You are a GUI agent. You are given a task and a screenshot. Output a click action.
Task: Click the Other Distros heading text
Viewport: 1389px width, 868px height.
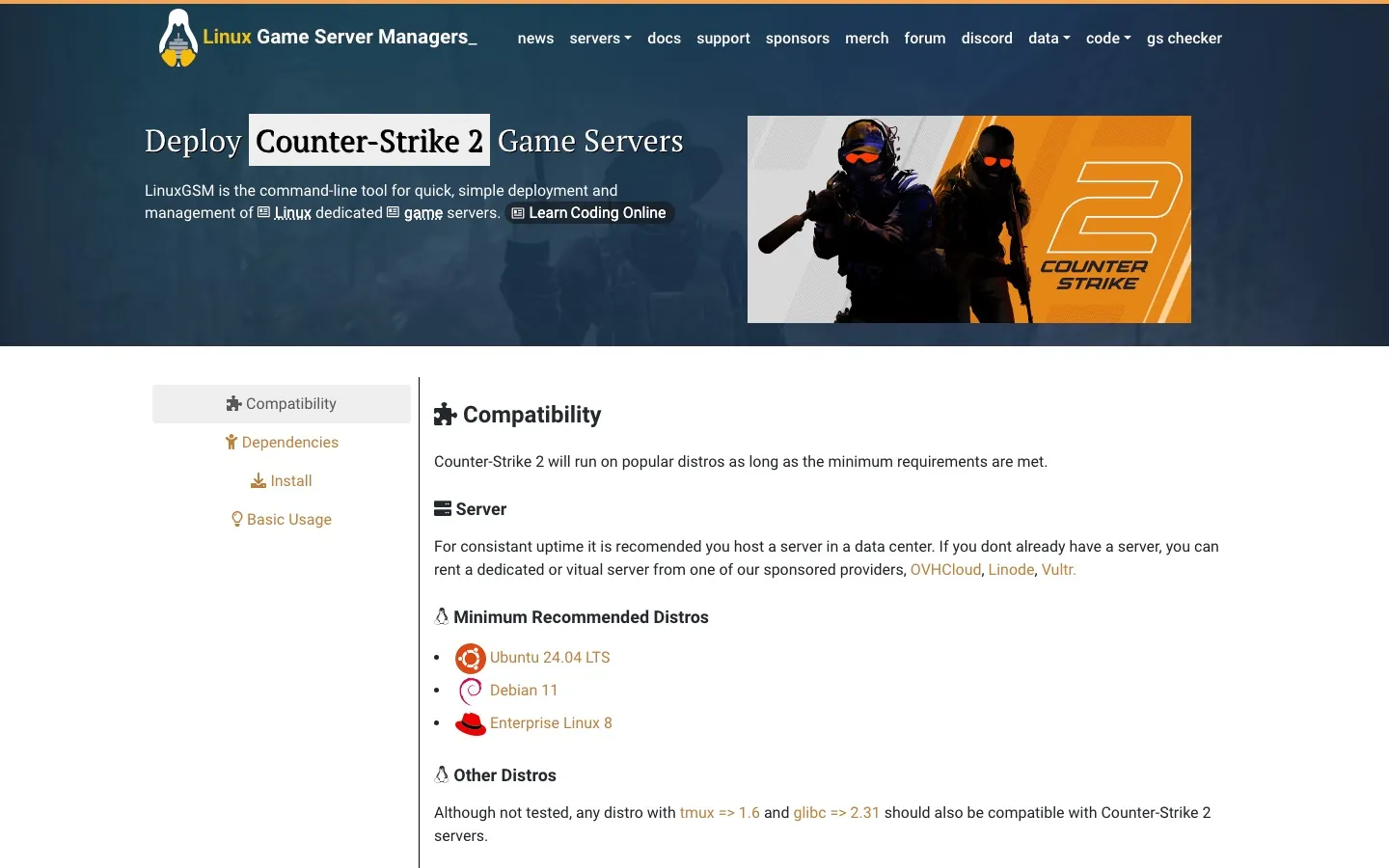(504, 775)
